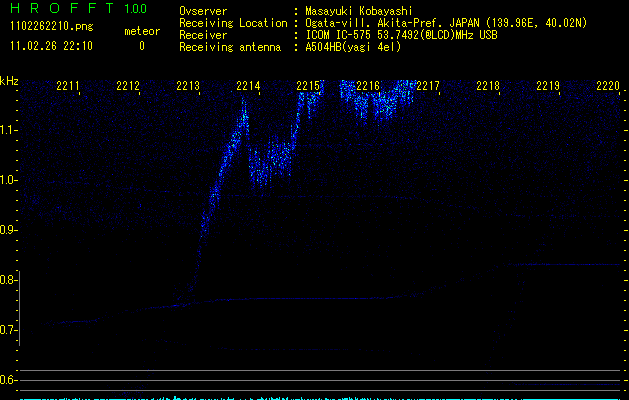This screenshot has height=400, width=629.
Task: Click time marker 2214
Action: (x=248, y=86)
